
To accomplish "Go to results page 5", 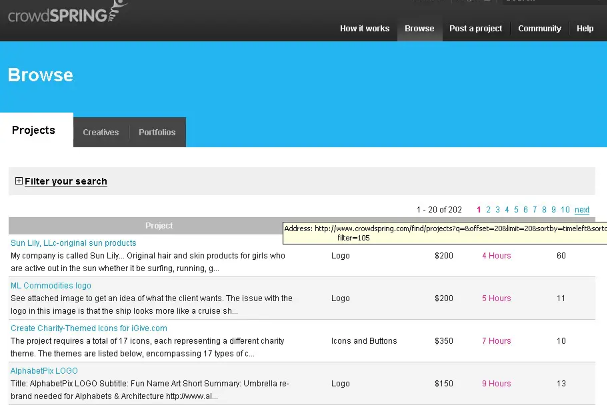I will [x=516, y=209].
